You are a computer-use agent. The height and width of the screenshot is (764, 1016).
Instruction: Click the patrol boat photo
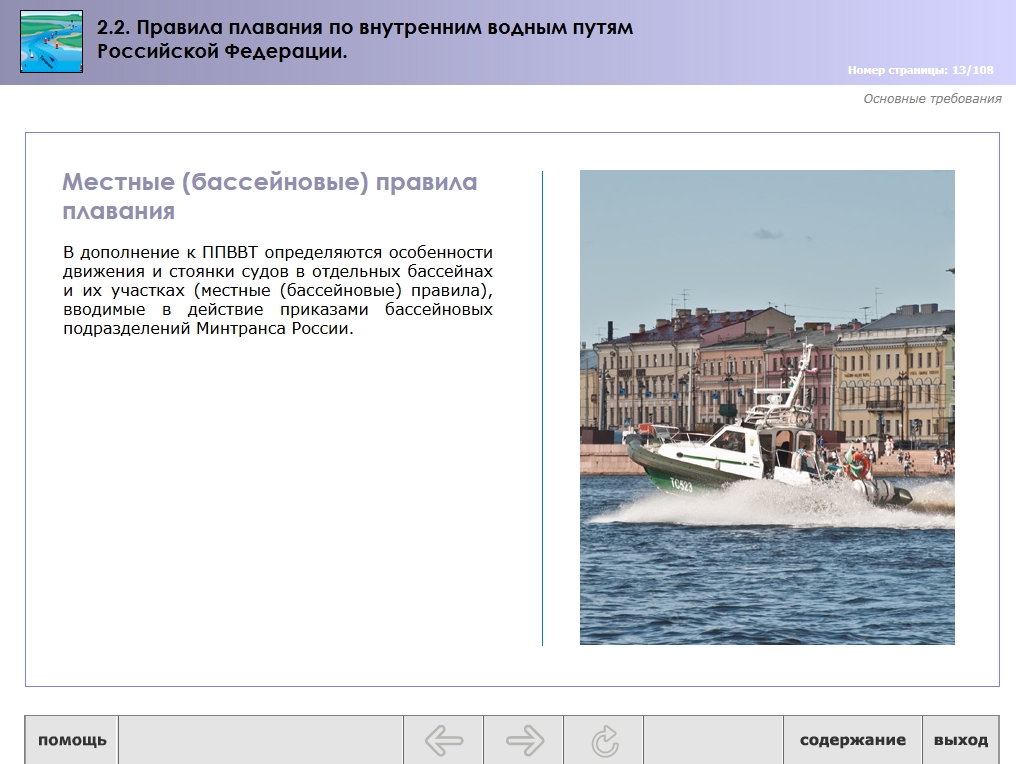tap(767, 407)
